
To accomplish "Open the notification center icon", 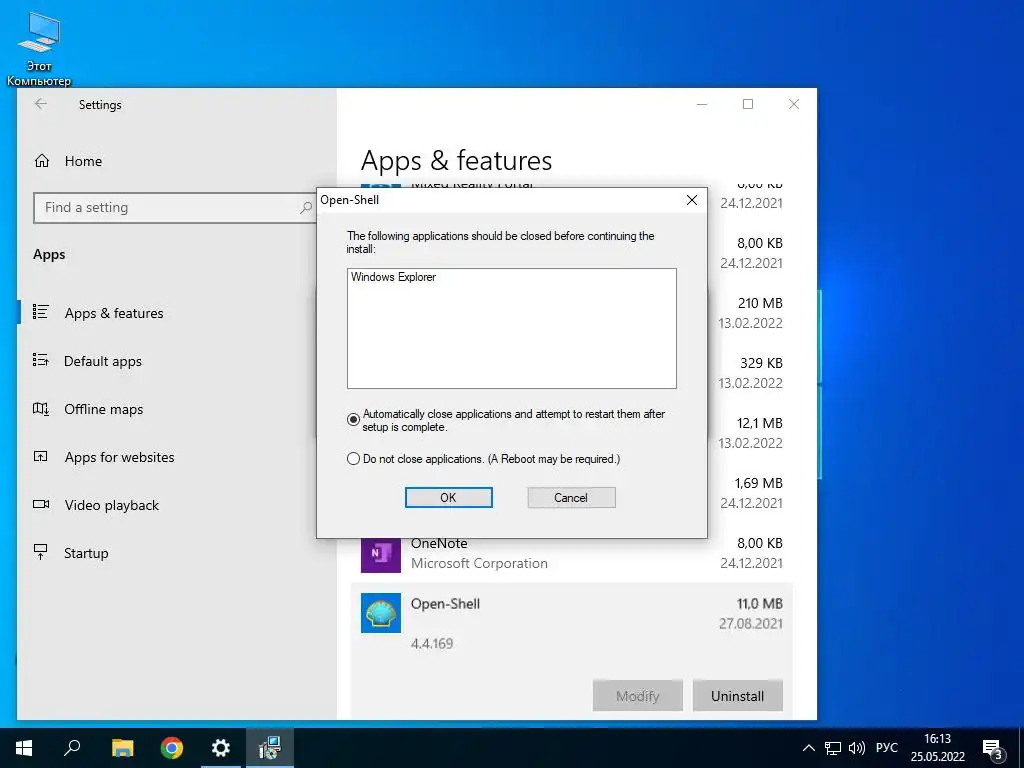I will pos(993,748).
